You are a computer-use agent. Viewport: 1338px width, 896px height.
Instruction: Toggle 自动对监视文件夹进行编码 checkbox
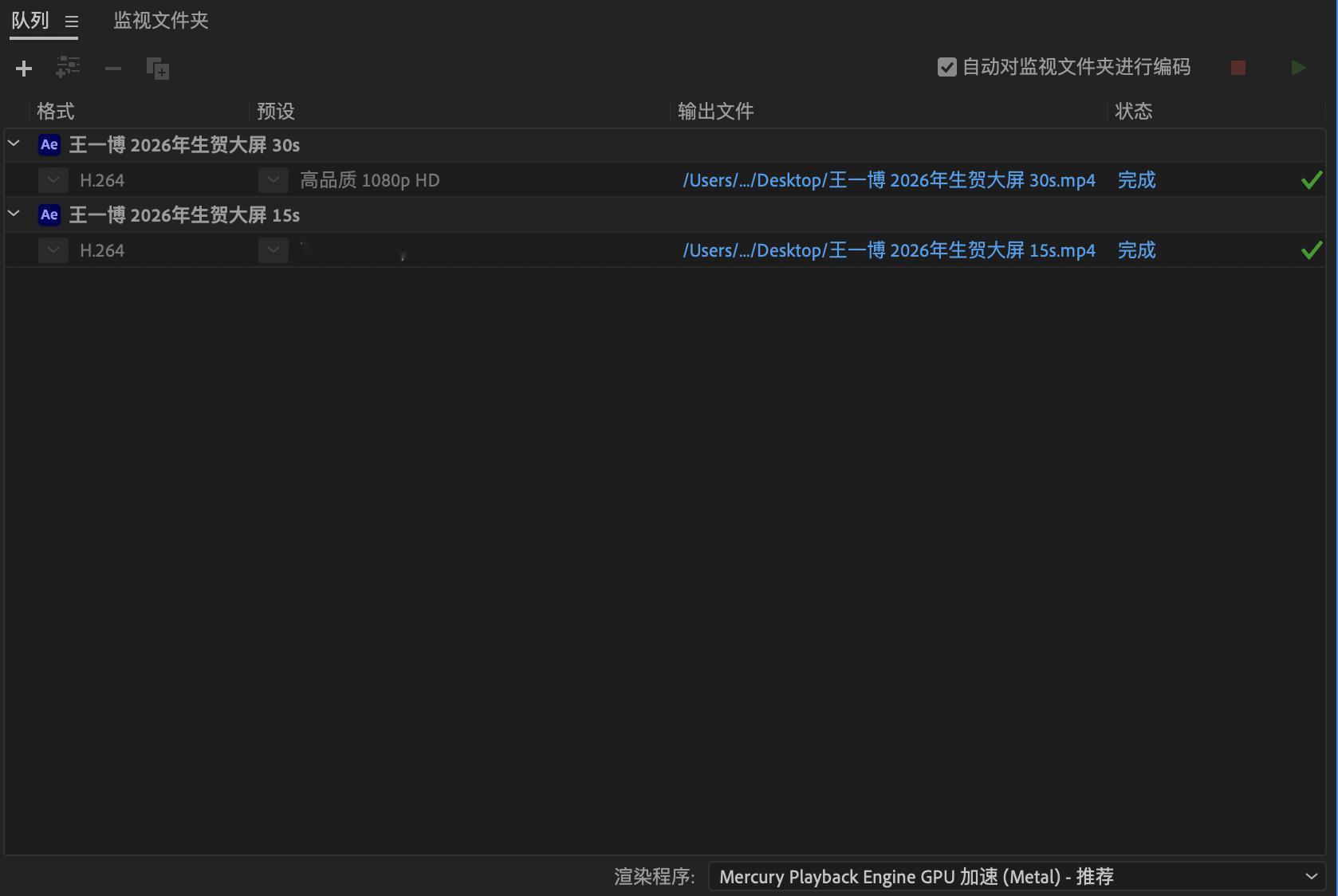pyautogui.click(x=946, y=67)
